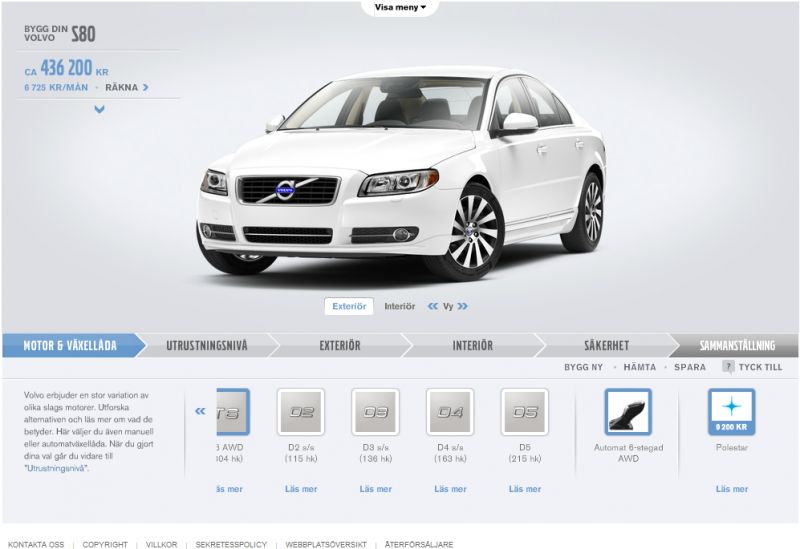Go to the Säkerhet step
Image resolution: width=800 pixels, height=549 pixels.
606,345
